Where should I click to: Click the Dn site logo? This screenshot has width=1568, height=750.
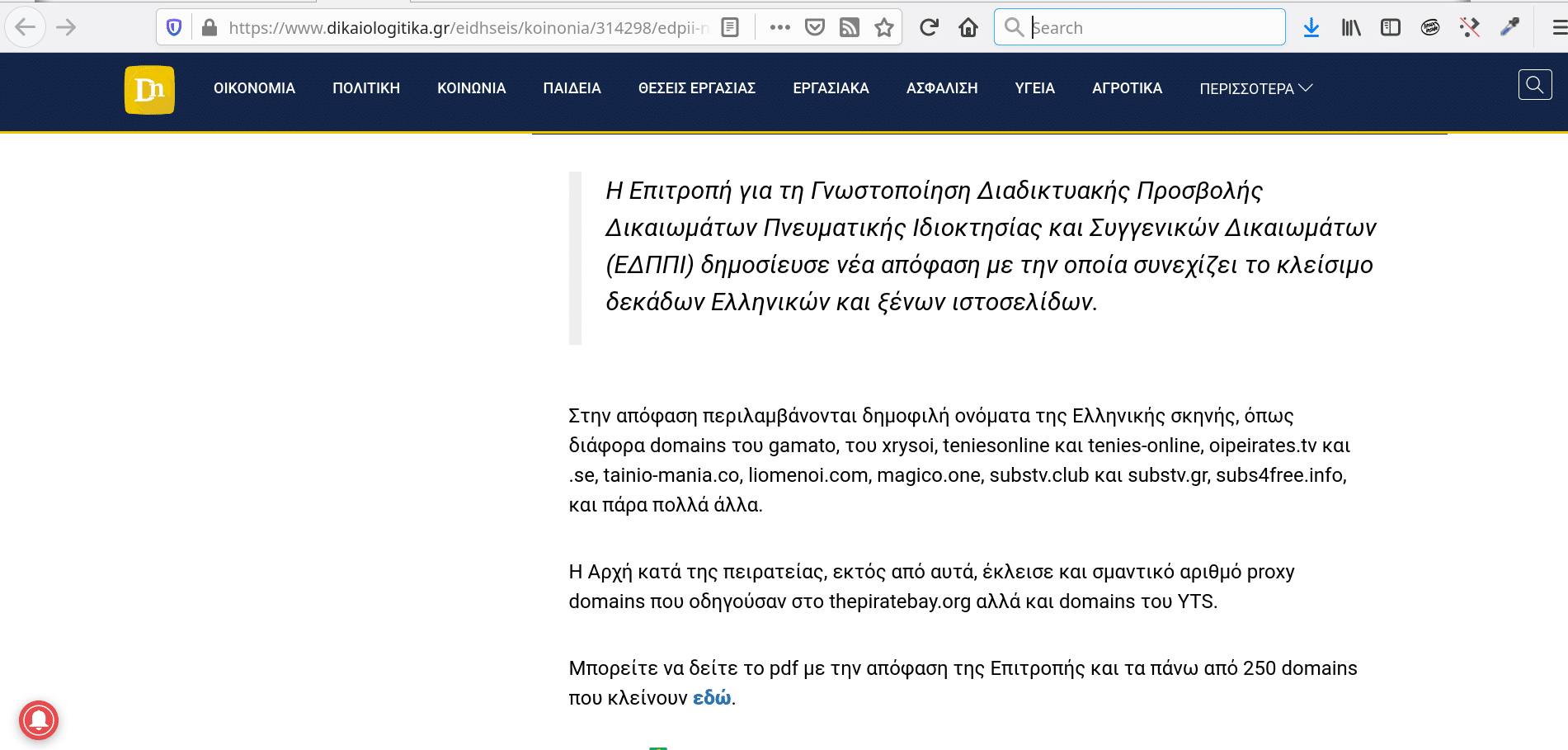coord(149,89)
